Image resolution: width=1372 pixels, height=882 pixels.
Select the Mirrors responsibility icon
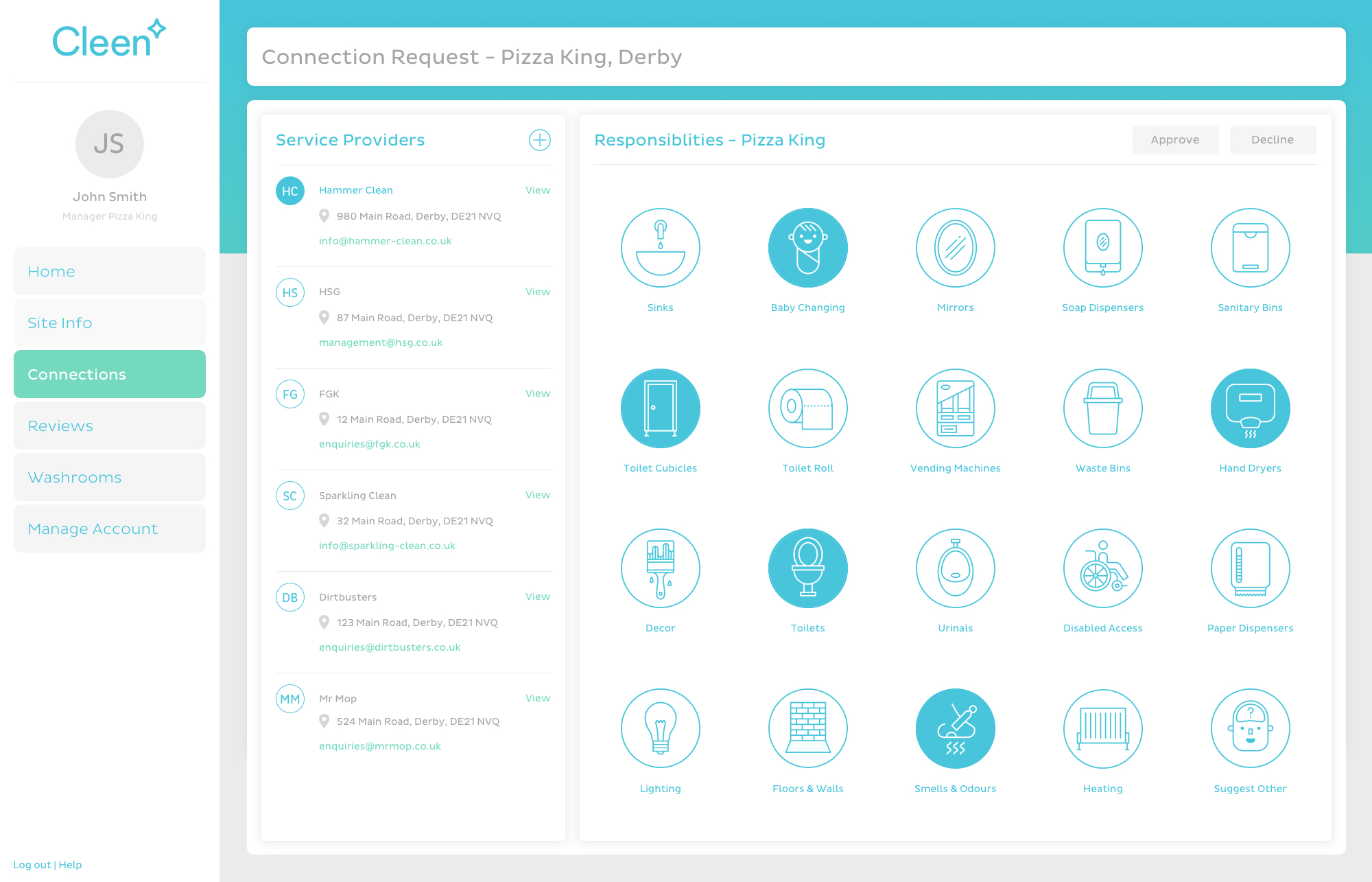(x=955, y=248)
